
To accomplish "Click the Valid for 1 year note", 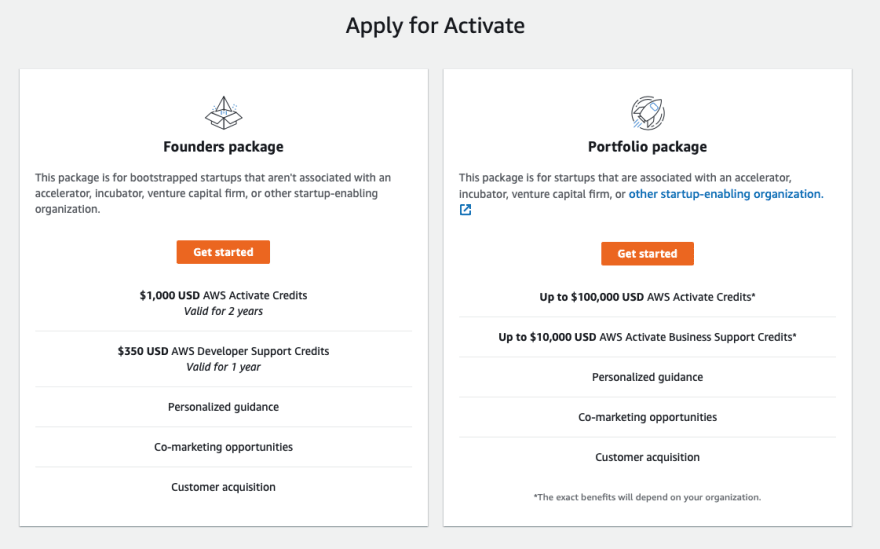I will click(x=223, y=367).
